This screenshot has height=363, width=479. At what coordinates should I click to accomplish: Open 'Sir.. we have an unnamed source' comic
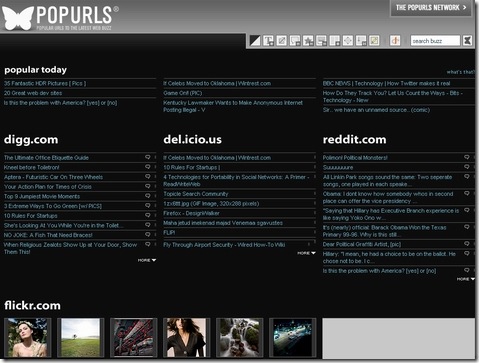point(376,110)
